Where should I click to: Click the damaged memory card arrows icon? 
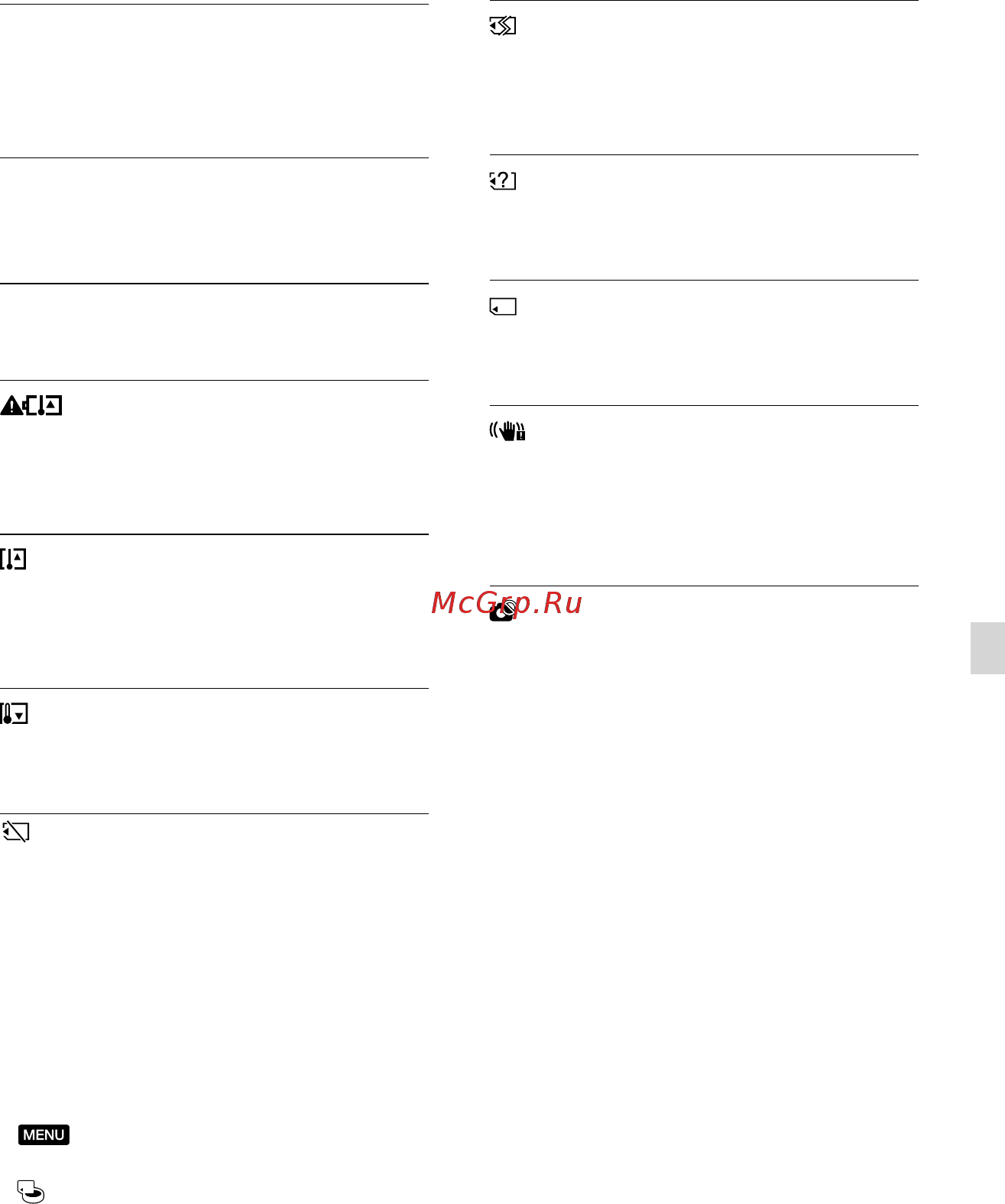click(x=503, y=27)
